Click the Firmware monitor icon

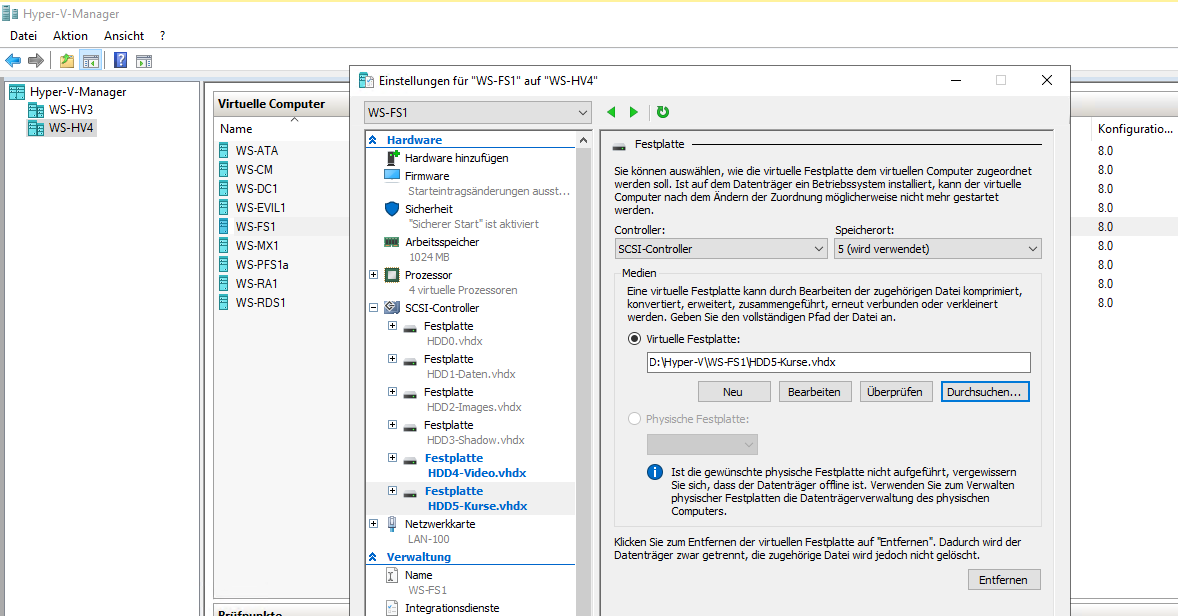click(x=392, y=176)
